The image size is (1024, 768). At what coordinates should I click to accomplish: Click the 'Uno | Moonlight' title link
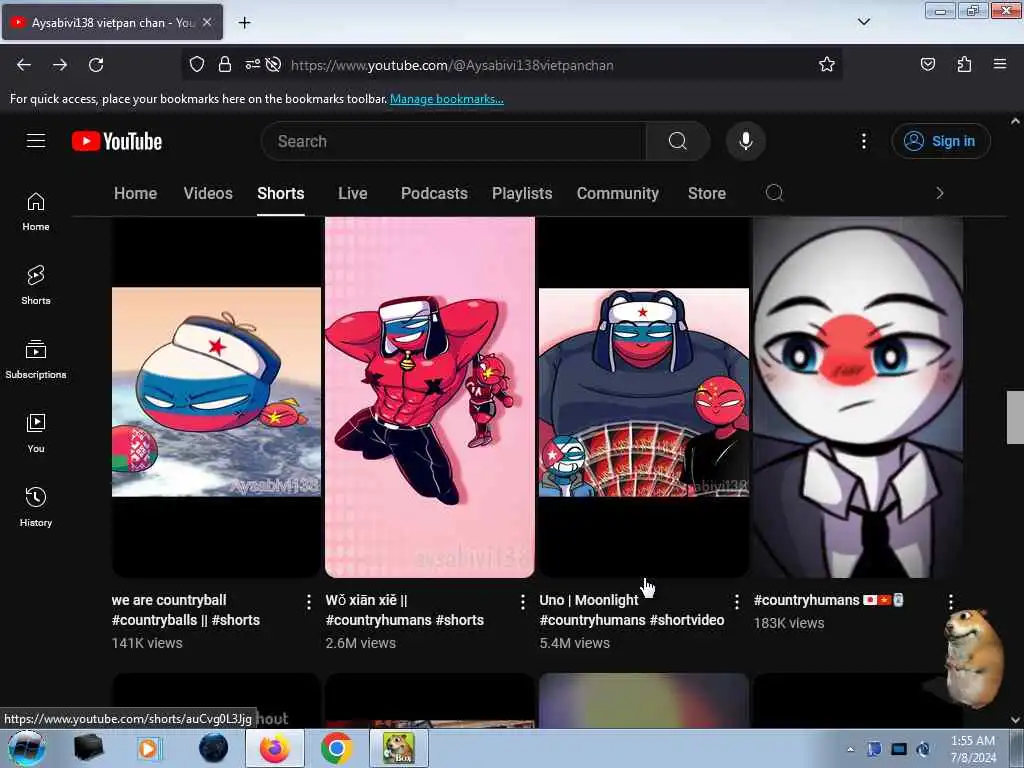(x=632, y=610)
